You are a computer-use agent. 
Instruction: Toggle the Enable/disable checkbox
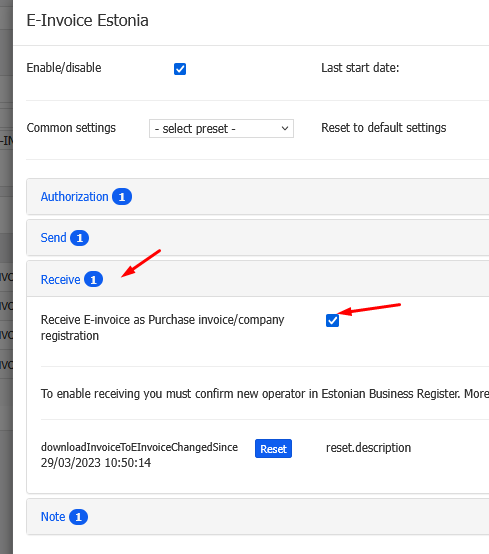180,69
